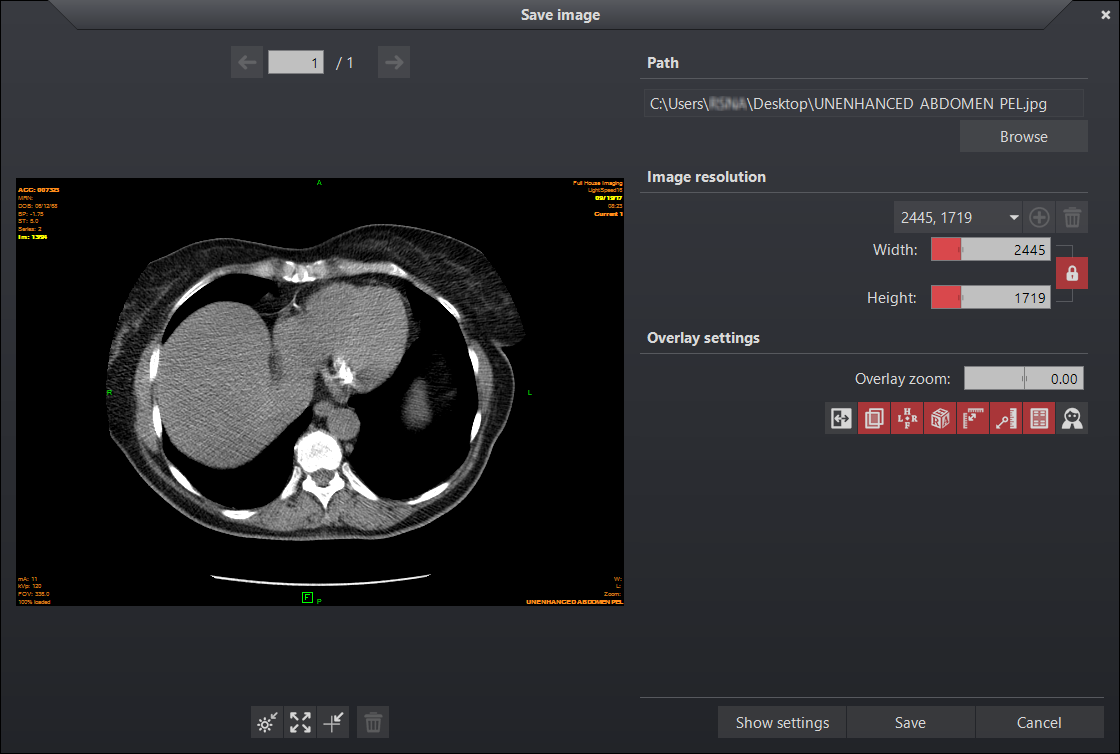The width and height of the screenshot is (1120, 754).
Task: Toggle the aspect ratio lock
Action: pos(1071,273)
